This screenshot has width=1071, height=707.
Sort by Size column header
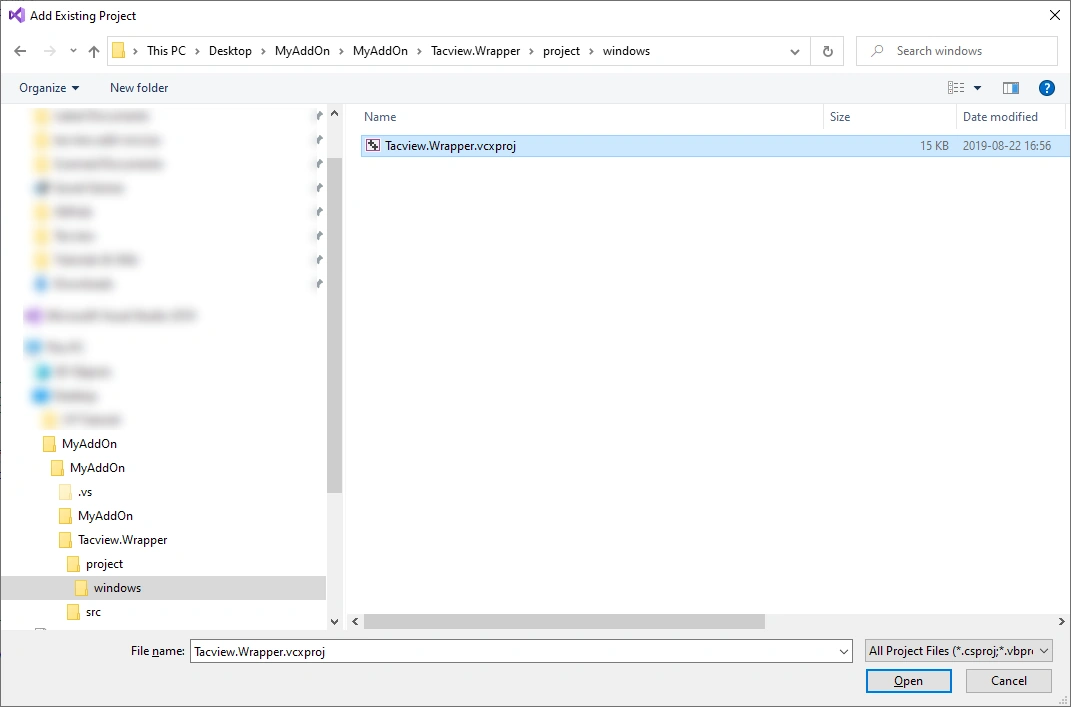[x=890, y=117]
